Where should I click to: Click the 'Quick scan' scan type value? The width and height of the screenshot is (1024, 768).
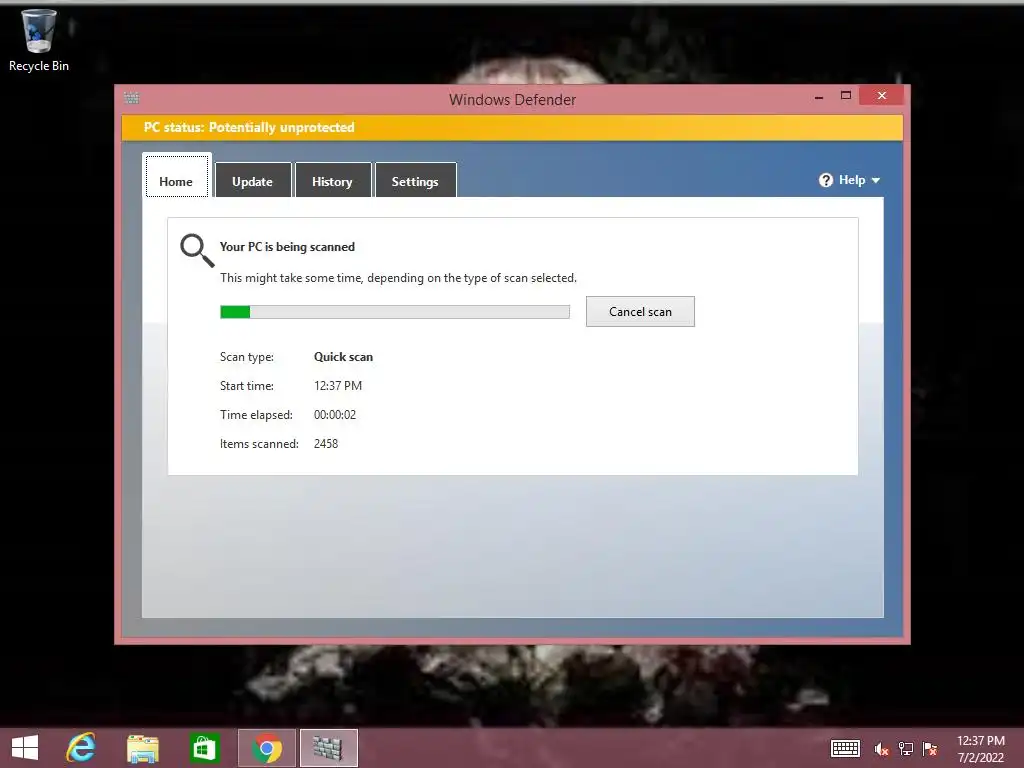click(344, 357)
